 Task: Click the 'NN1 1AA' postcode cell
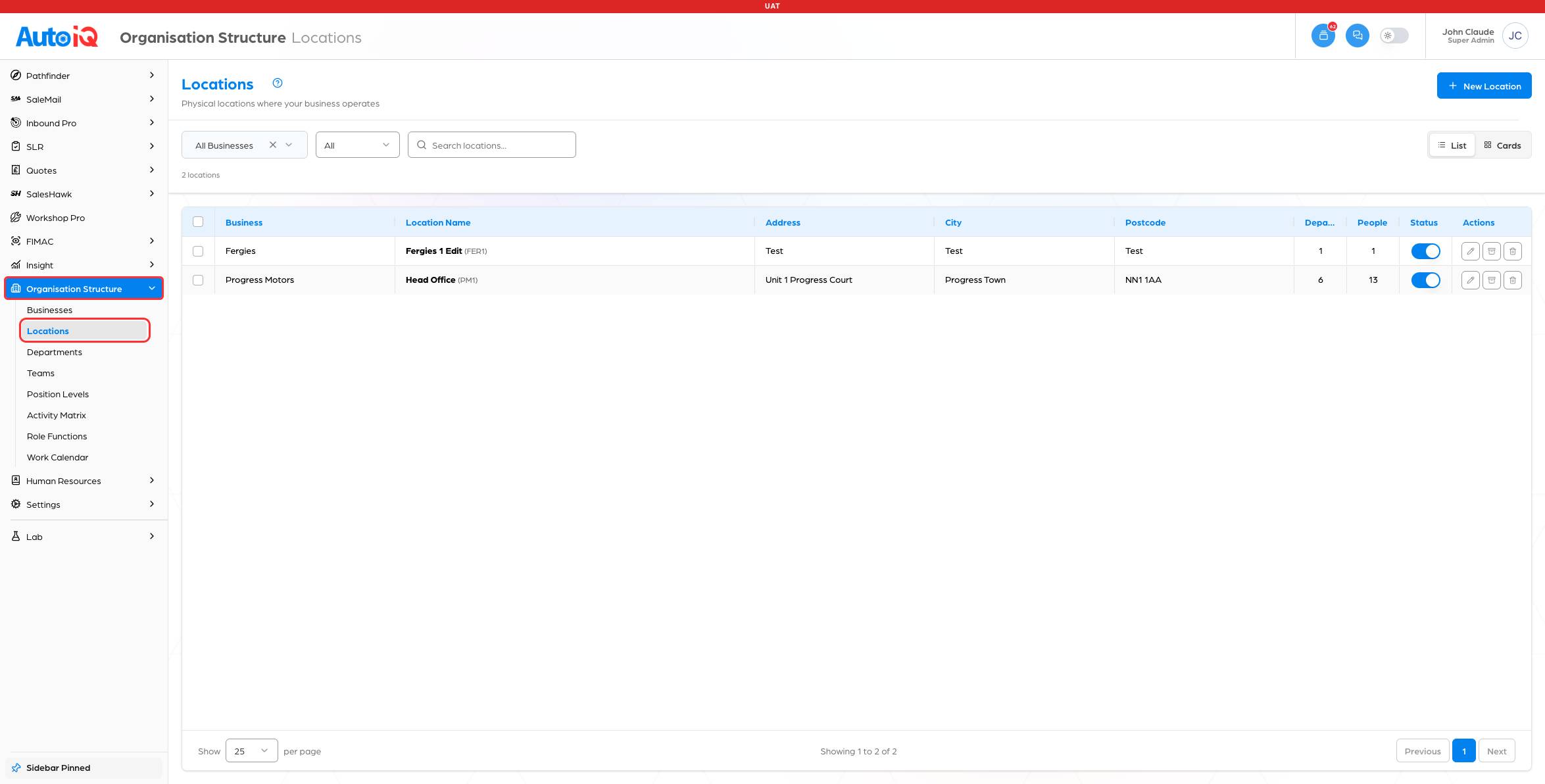pyautogui.click(x=1204, y=280)
